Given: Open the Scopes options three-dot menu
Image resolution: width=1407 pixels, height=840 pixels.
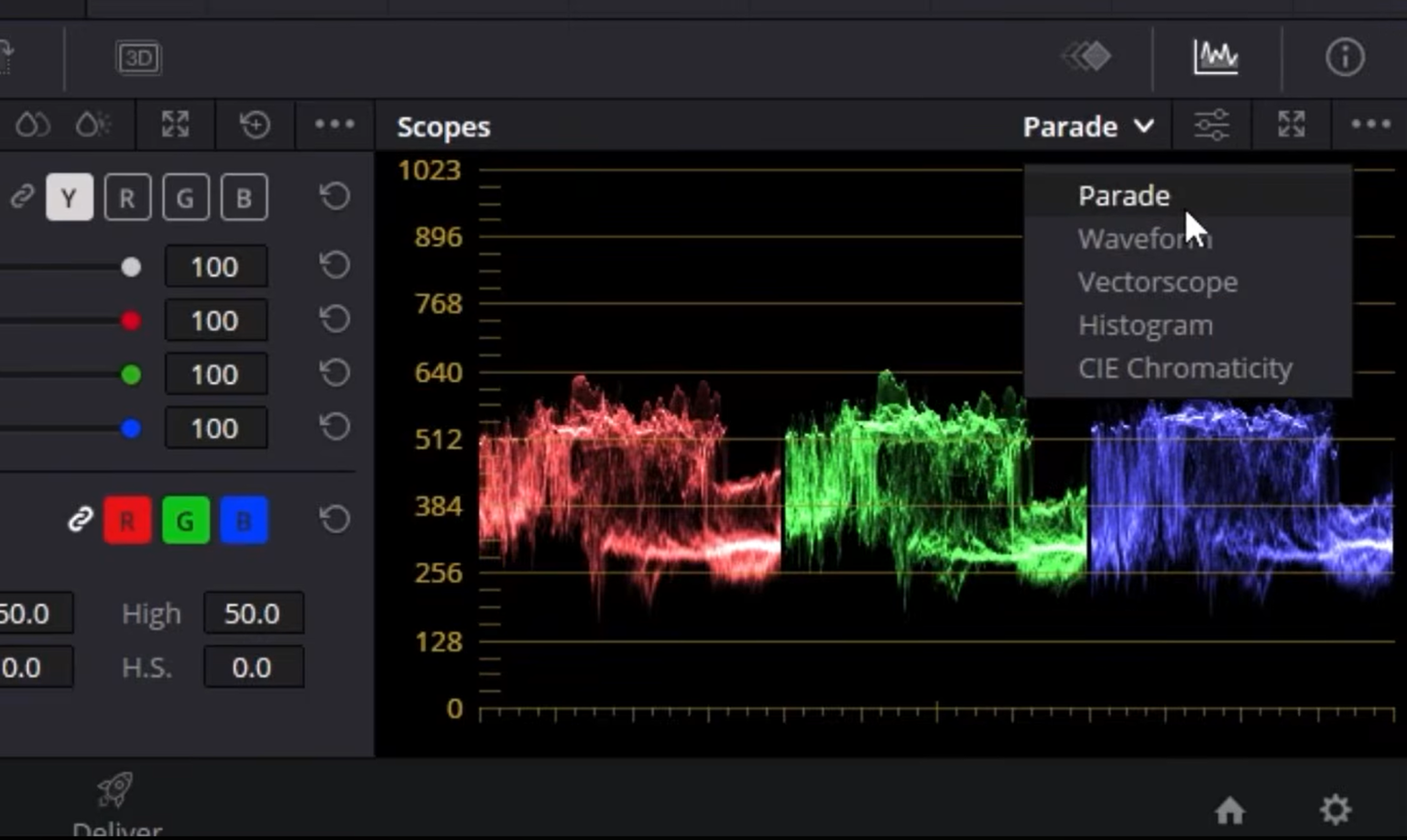Looking at the screenshot, I should [1370, 125].
